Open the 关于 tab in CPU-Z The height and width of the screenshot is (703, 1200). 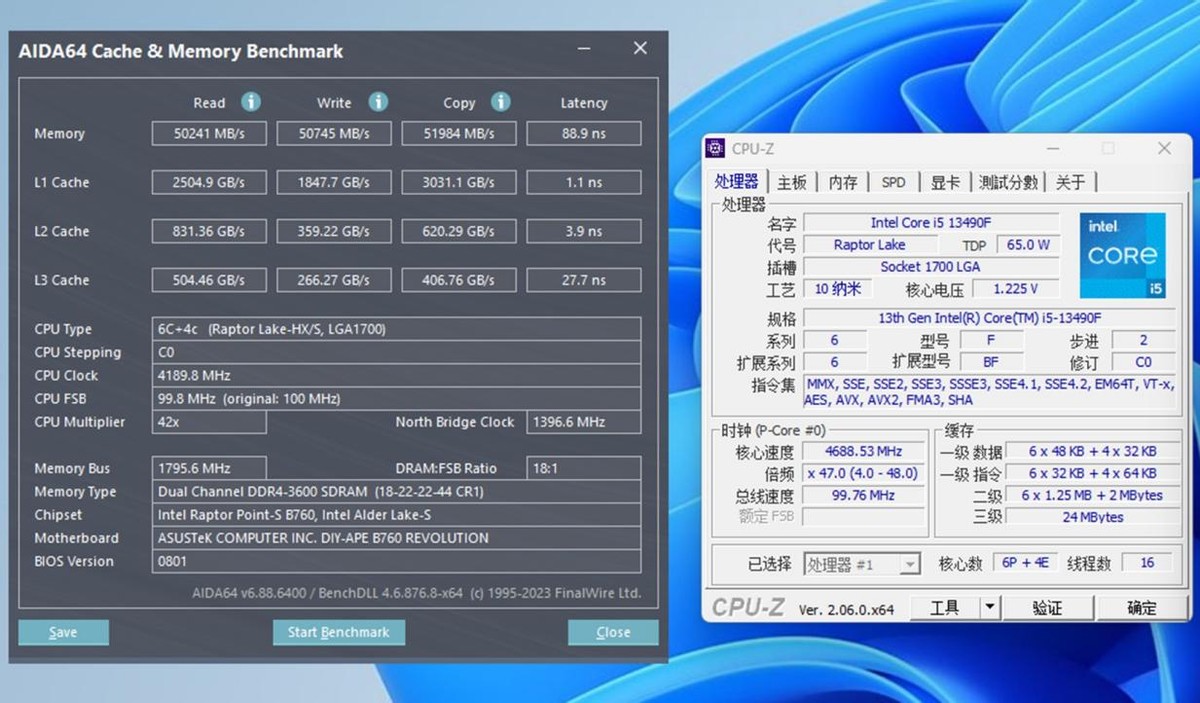pos(1071,181)
